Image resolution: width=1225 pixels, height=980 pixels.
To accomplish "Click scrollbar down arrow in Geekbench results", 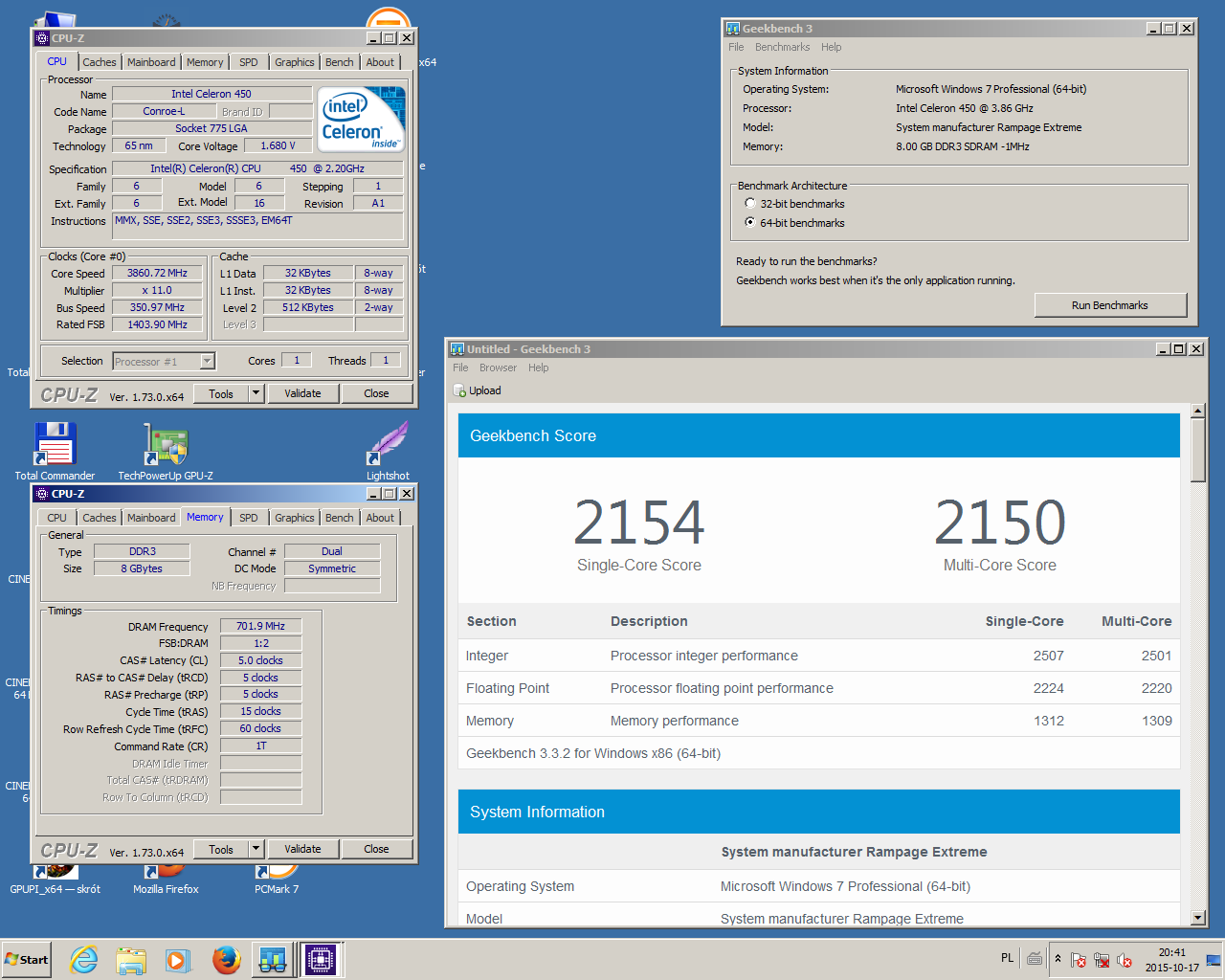I will 1197,918.
